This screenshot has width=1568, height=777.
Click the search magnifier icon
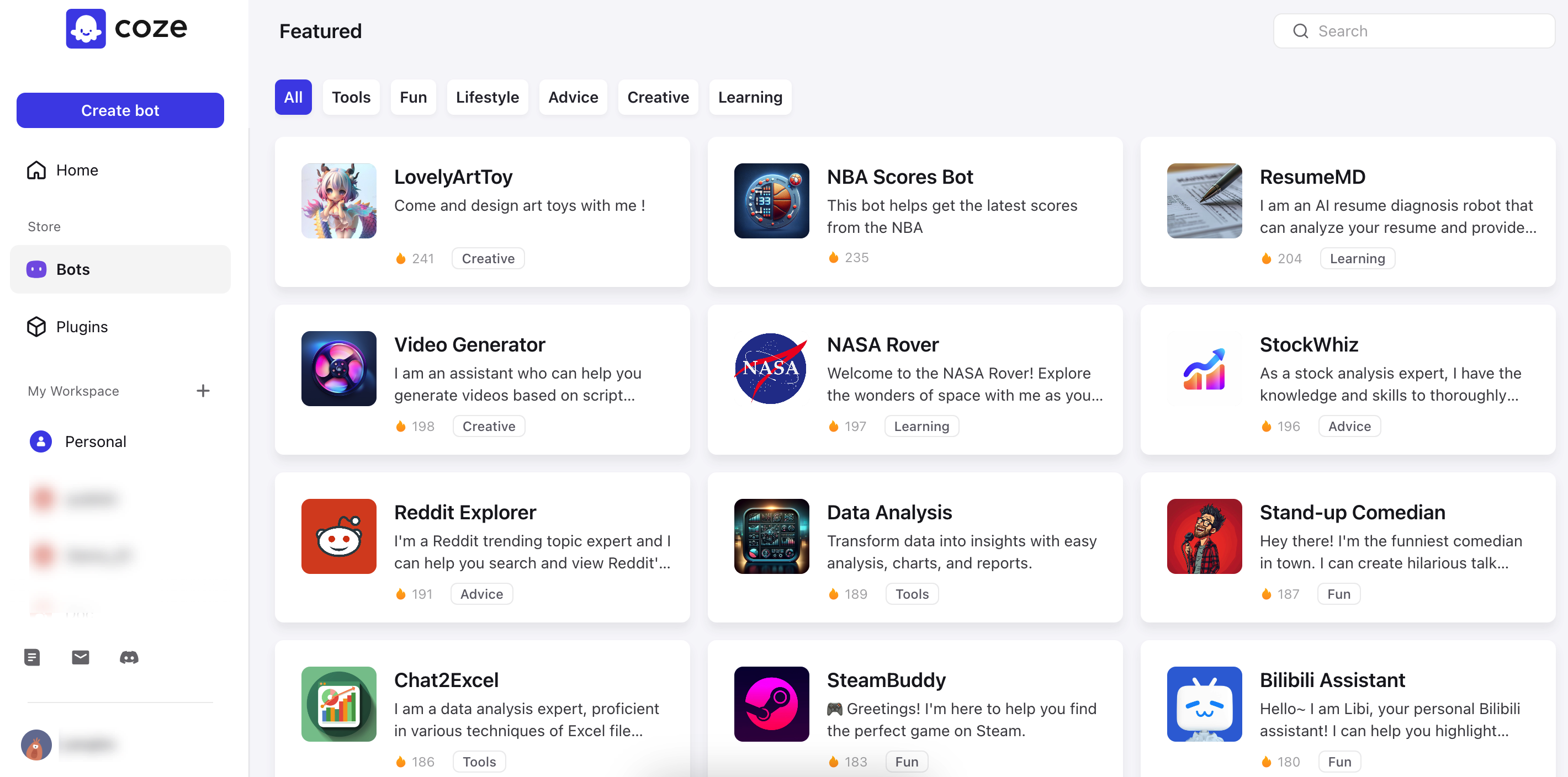pos(1301,30)
